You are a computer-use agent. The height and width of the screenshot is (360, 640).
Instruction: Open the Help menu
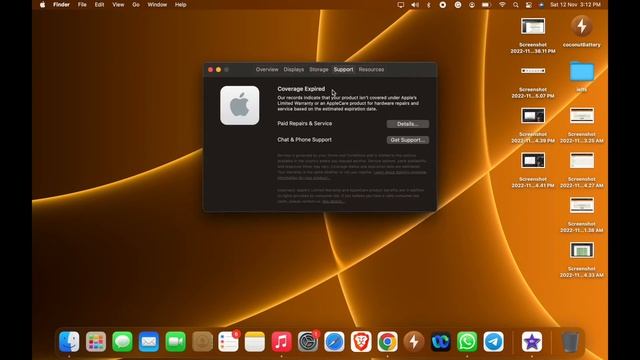click(180, 5)
